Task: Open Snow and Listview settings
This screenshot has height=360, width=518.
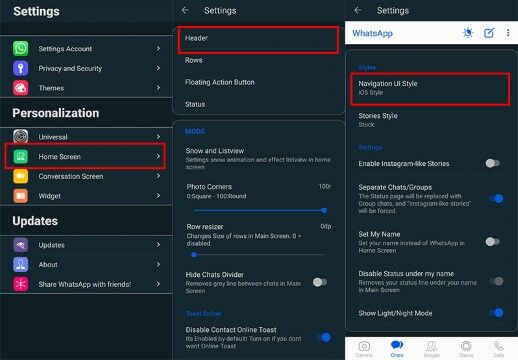Action: 258,158
